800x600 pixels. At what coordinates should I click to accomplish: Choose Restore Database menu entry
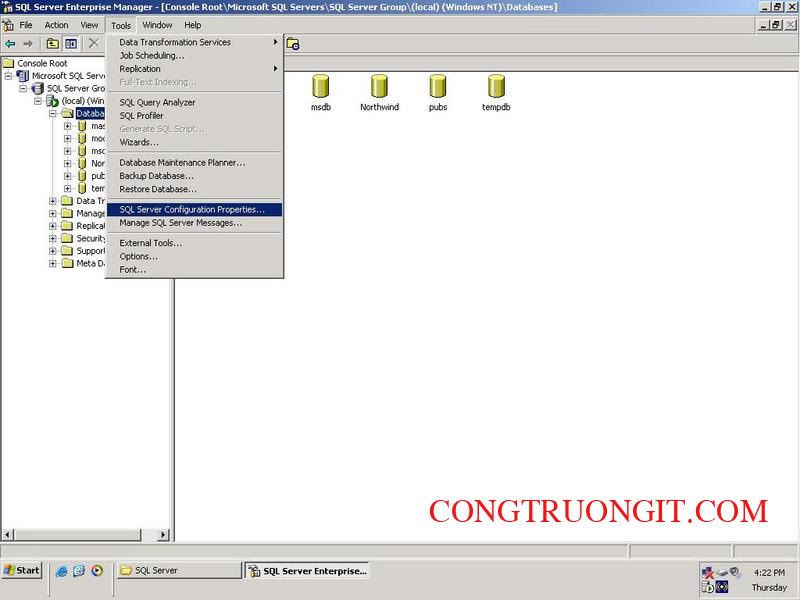click(194, 189)
